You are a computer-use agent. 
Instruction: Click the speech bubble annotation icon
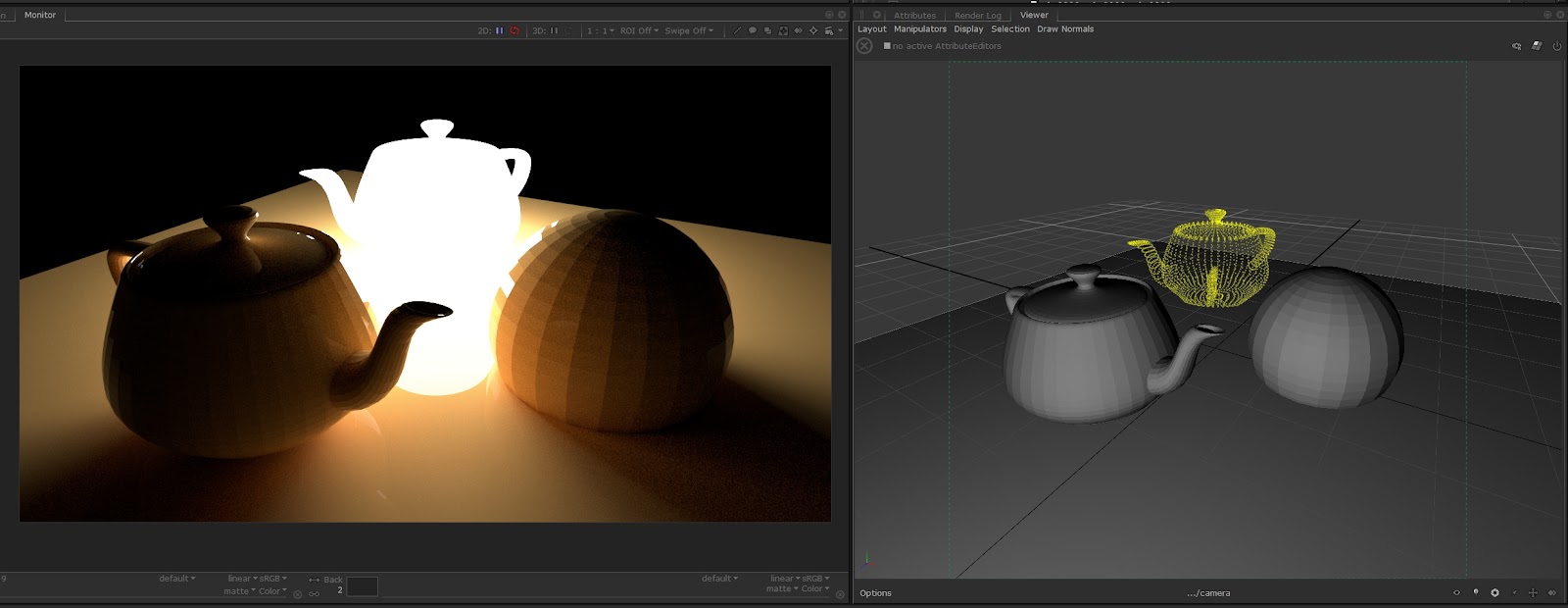tap(753, 31)
